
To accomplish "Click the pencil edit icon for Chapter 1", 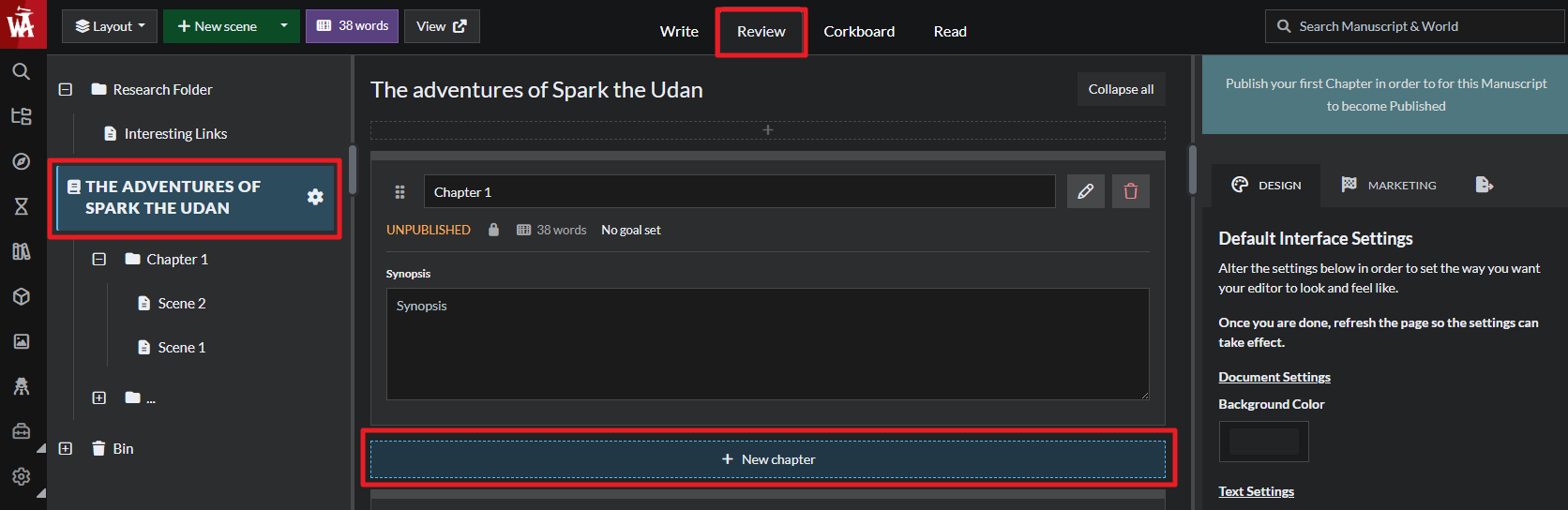I will point(1085,191).
